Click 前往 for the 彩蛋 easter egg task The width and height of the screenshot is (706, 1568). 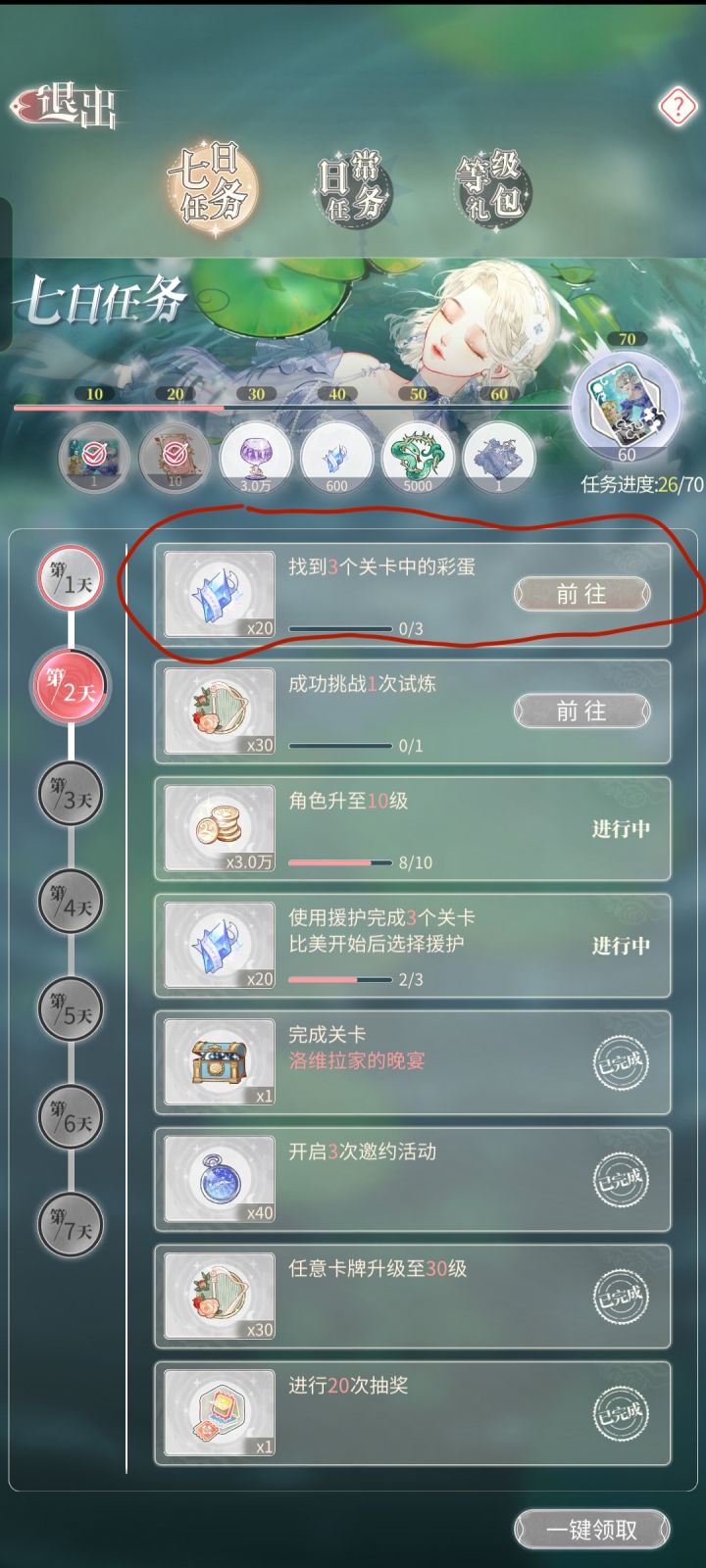tap(582, 594)
